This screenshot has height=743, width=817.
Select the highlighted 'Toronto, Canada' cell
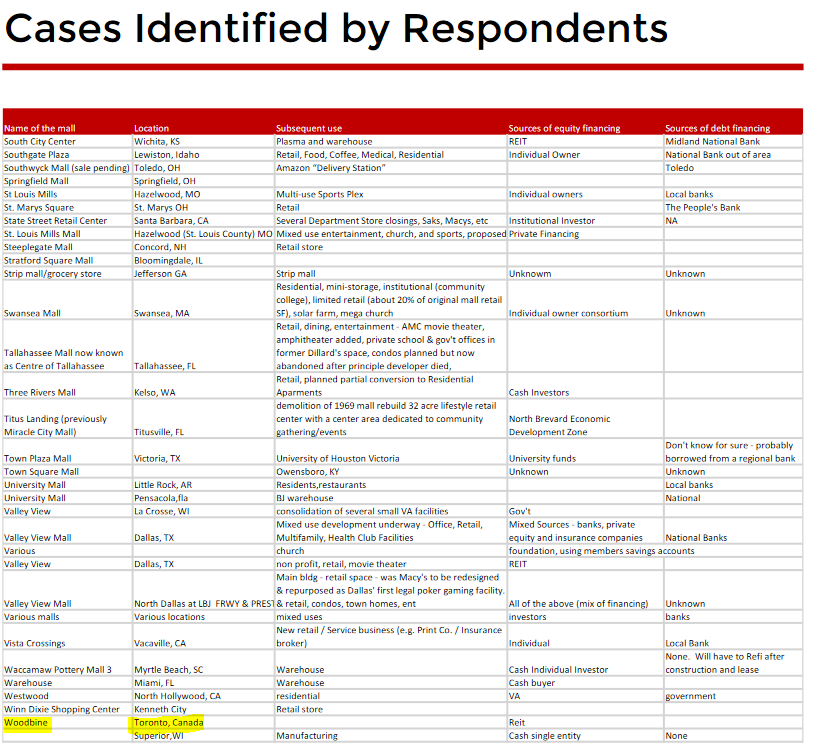(168, 722)
